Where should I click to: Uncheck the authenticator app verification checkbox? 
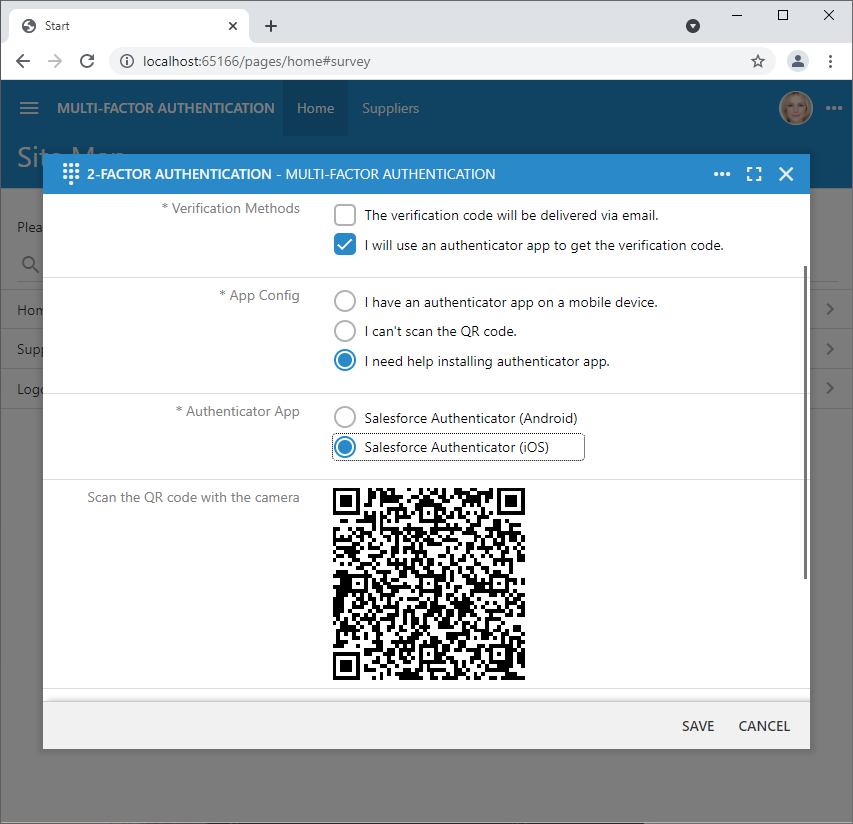344,244
